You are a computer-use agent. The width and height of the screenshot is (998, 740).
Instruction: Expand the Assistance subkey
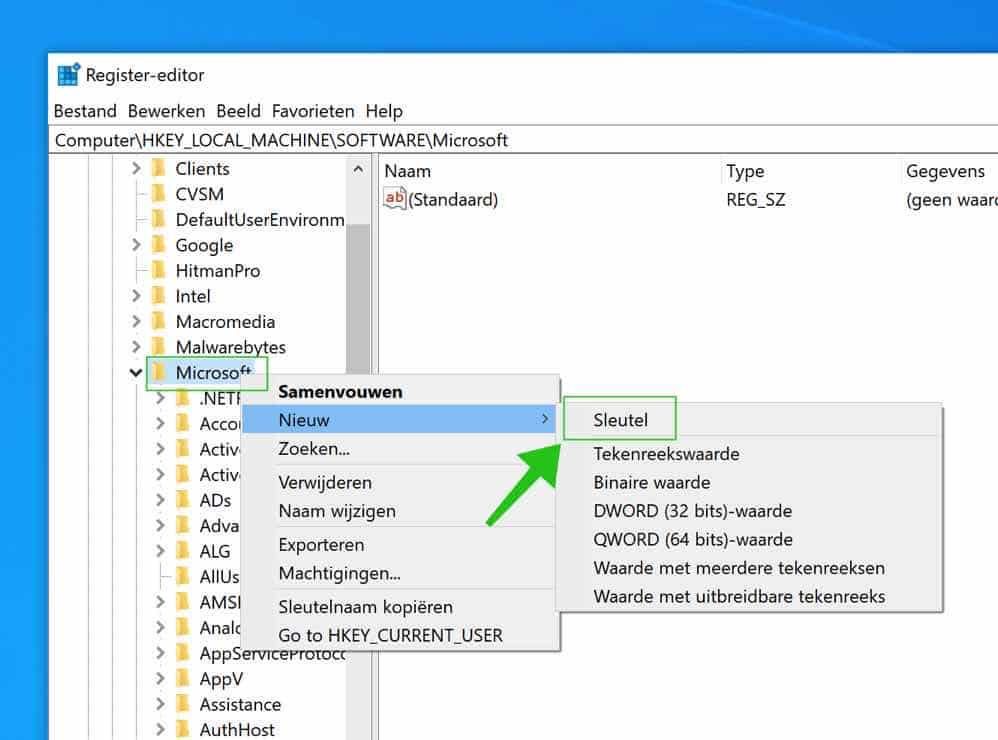tap(160, 704)
